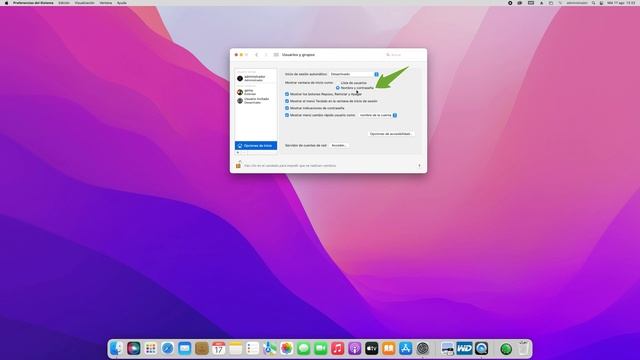640x360 pixels.
Task: Click the padlock to unlock changes
Action: click(238, 165)
